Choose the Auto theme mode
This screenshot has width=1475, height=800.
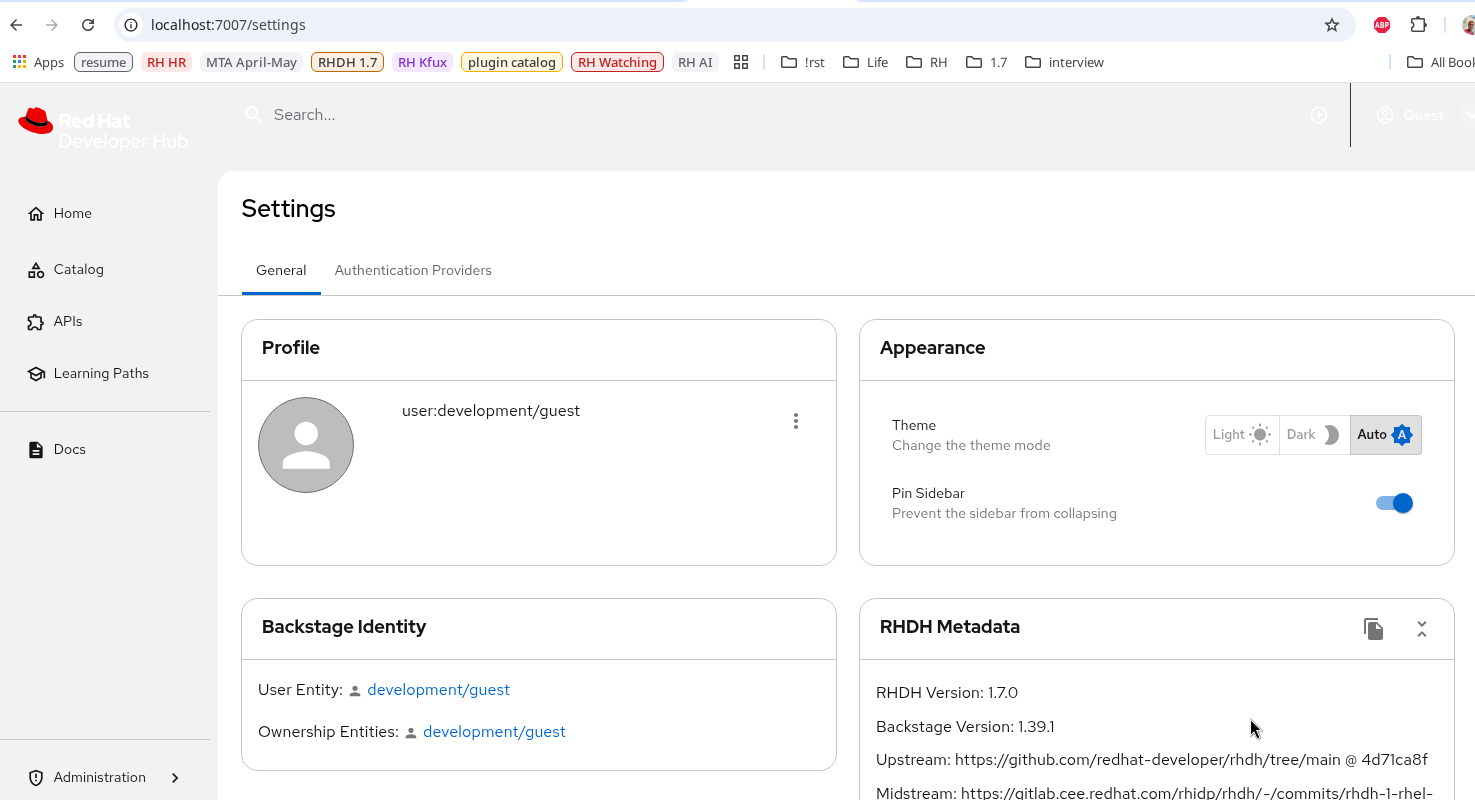point(1385,435)
